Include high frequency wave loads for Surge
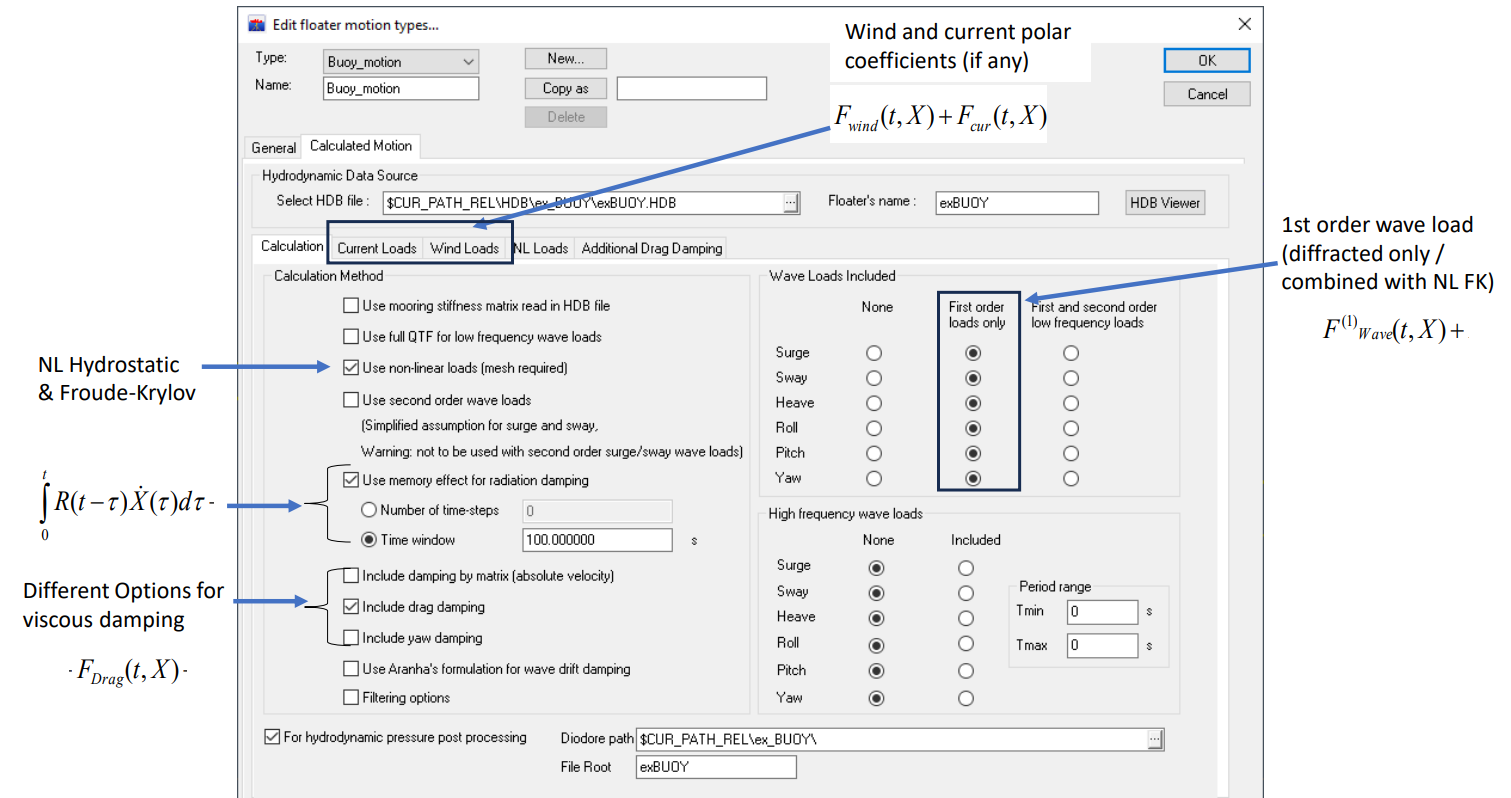Image resolution: width=1511 pixels, height=798 pixels. click(966, 567)
